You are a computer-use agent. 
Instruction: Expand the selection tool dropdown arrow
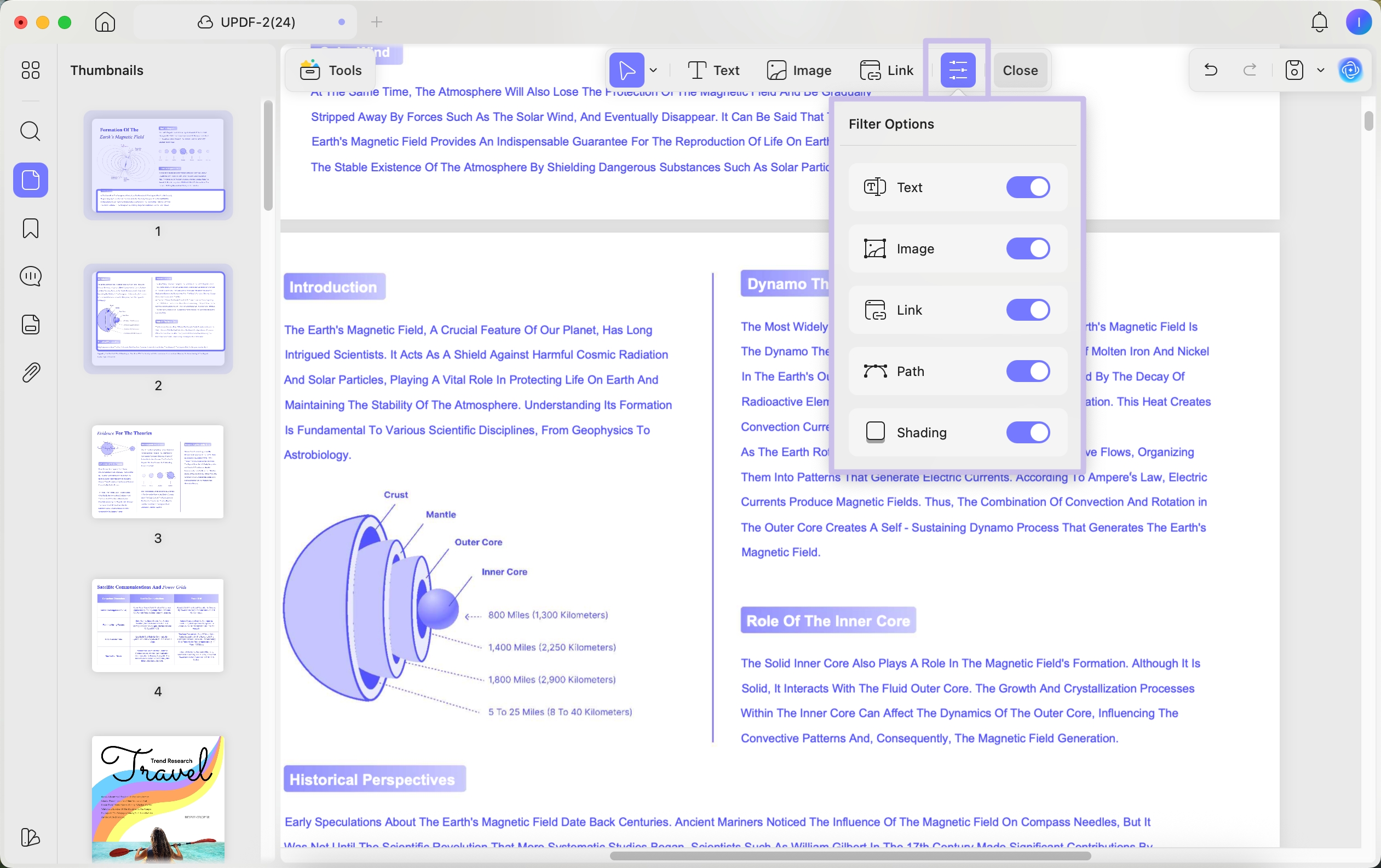[x=653, y=70]
